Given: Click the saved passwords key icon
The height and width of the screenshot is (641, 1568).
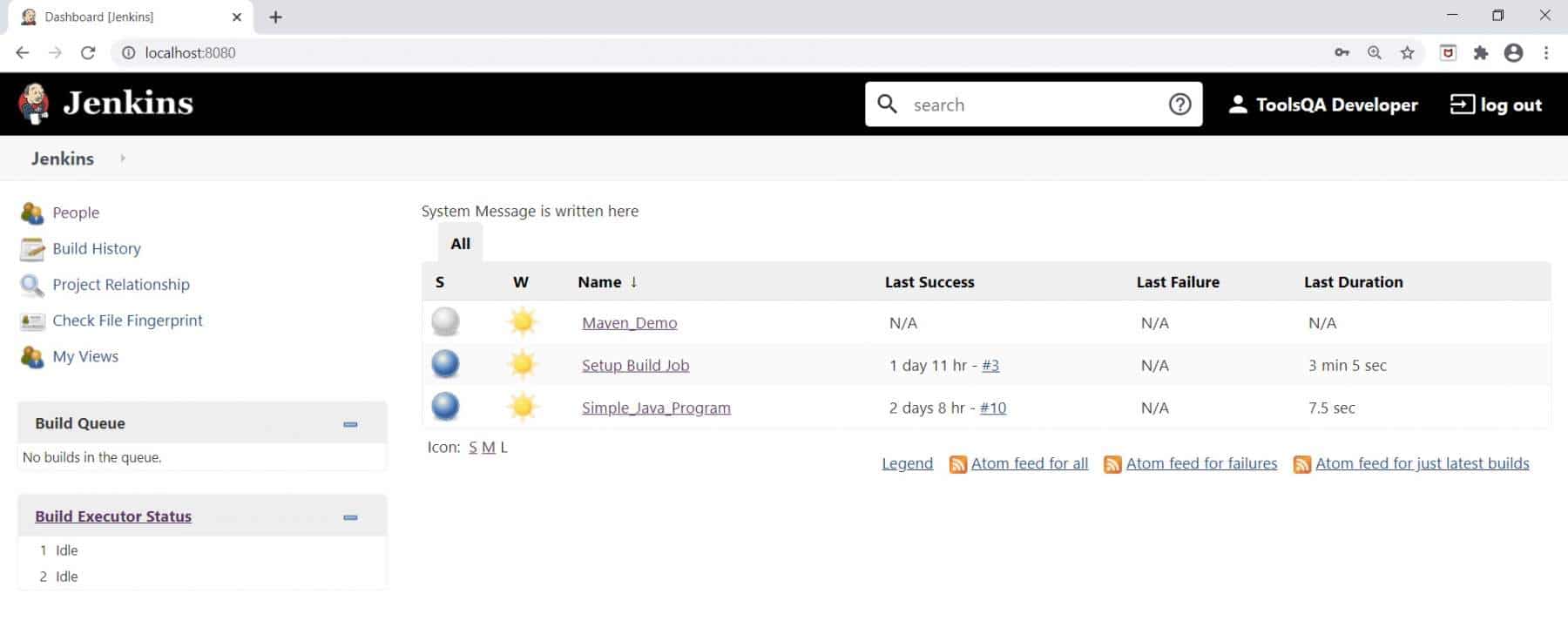Looking at the screenshot, I should coord(1342,53).
